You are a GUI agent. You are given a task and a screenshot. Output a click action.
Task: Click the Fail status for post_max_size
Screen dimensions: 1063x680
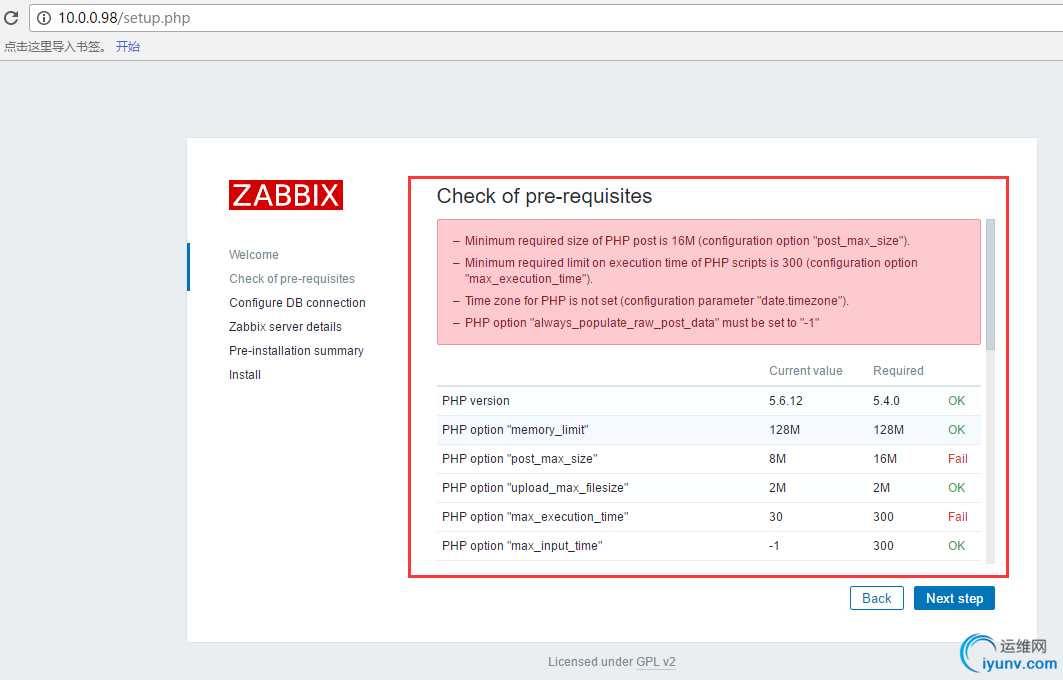(x=957, y=459)
